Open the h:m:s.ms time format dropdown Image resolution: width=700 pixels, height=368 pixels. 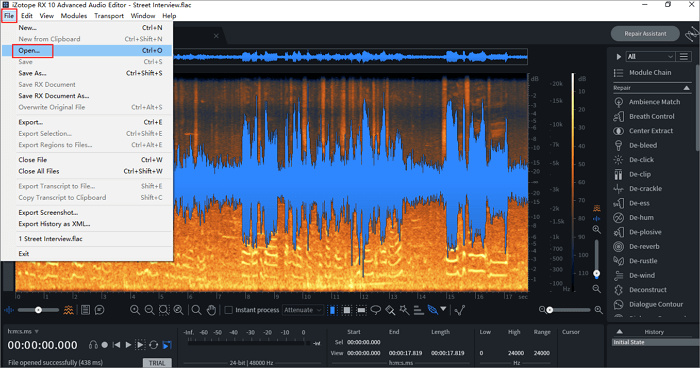click(x=23, y=331)
